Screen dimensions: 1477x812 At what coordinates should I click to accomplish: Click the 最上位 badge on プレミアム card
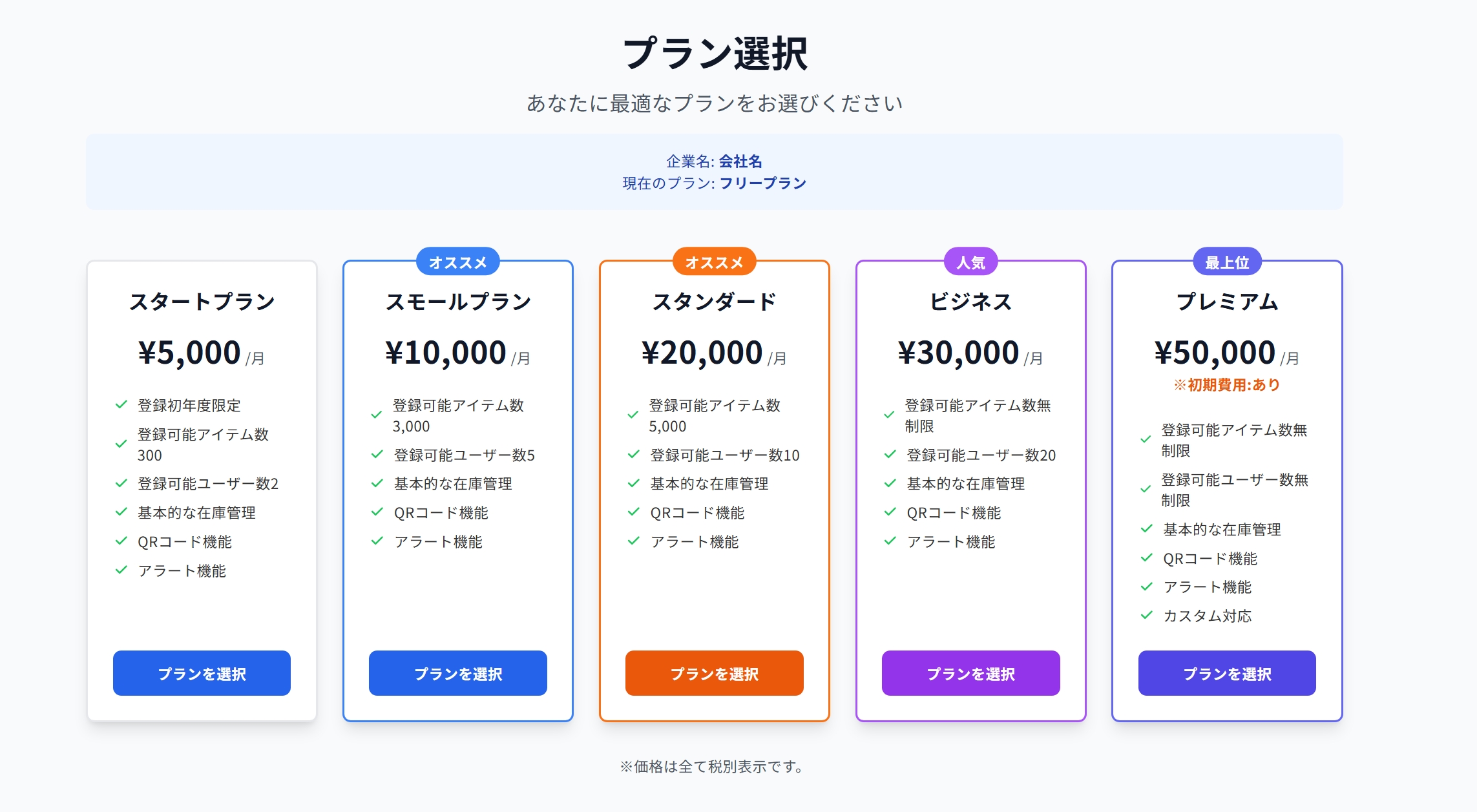click(x=1227, y=262)
